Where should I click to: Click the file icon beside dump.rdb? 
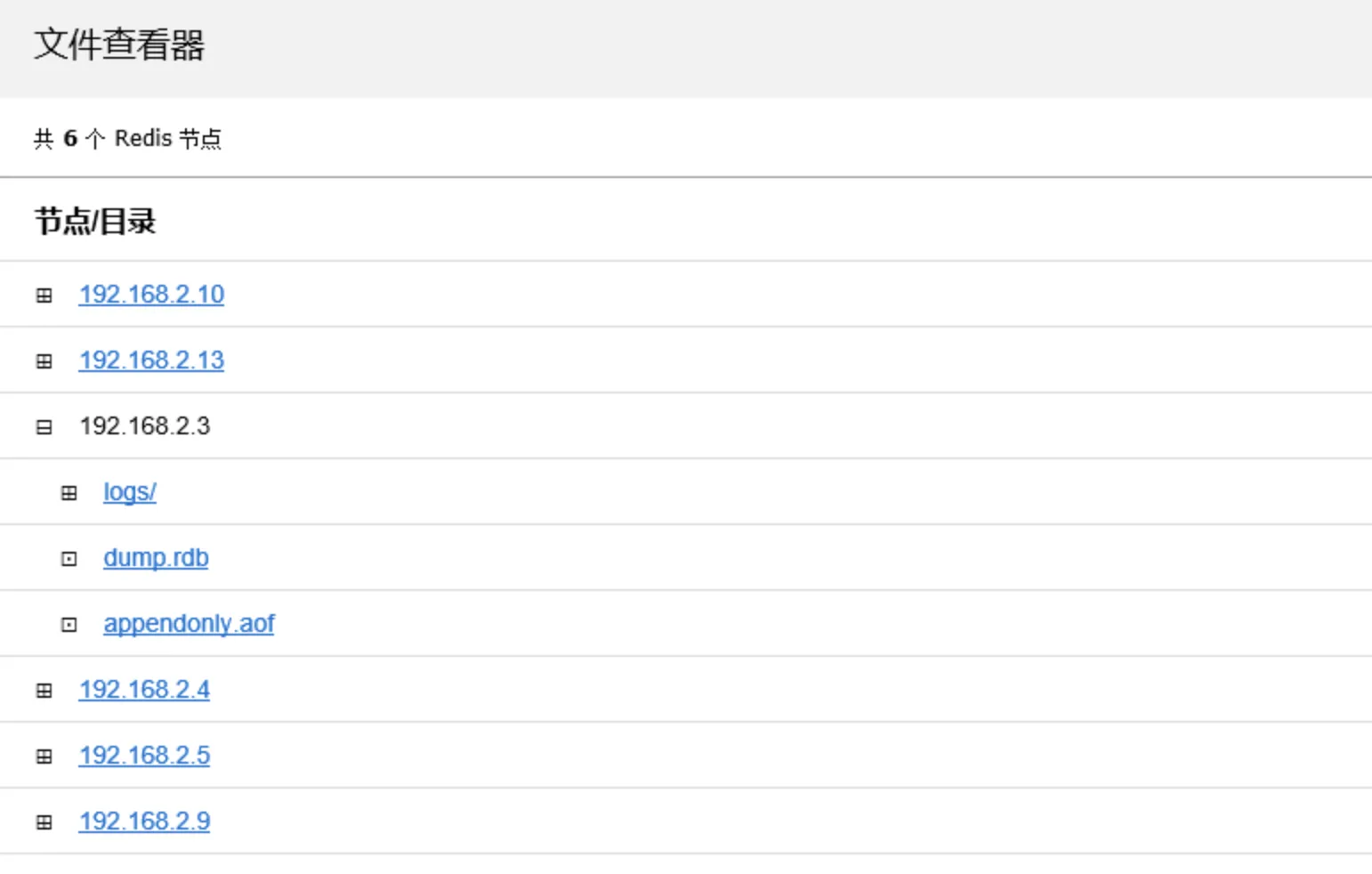[69, 559]
